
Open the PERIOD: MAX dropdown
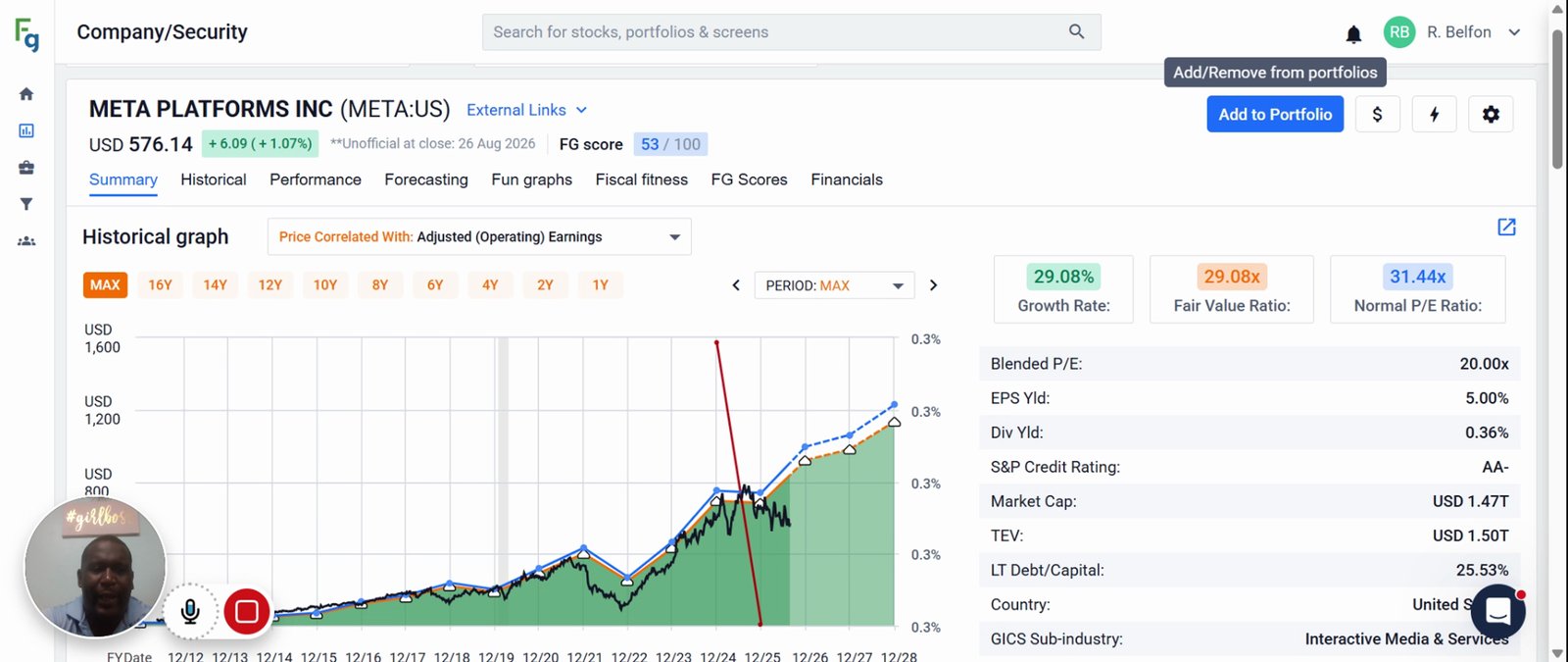pyautogui.click(x=834, y=285)
